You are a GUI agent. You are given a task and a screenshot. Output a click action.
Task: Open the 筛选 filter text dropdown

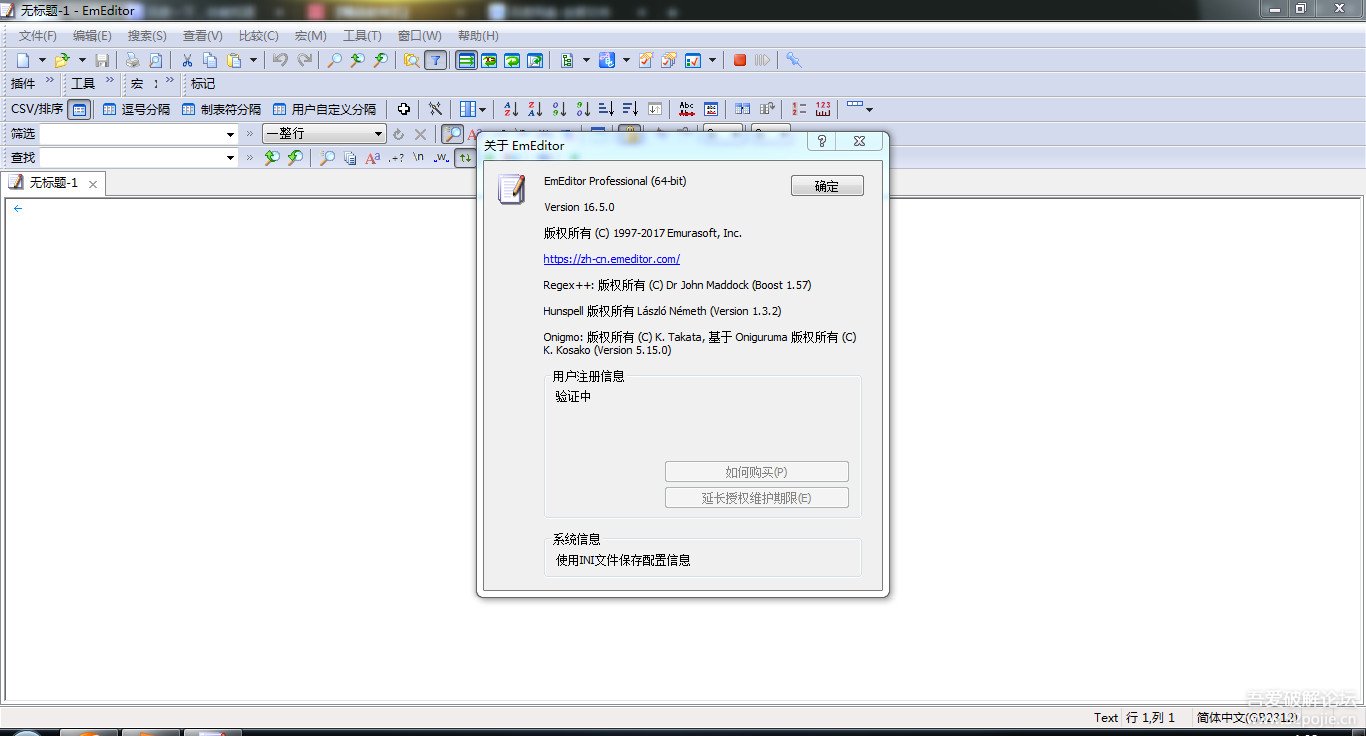pos(230,134)
